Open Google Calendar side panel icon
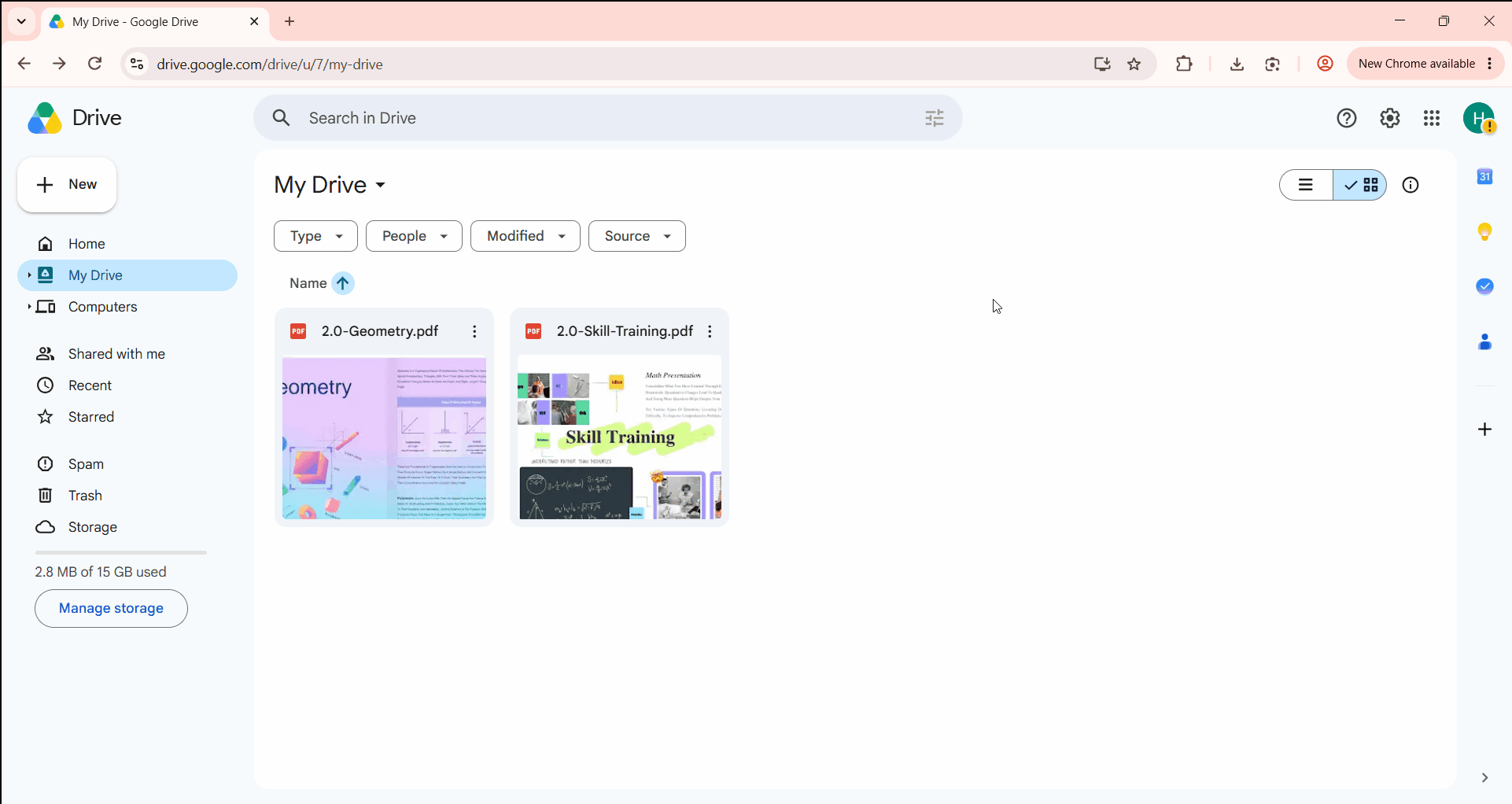Screen dimensions: 1512x804 click(1484, 176)
